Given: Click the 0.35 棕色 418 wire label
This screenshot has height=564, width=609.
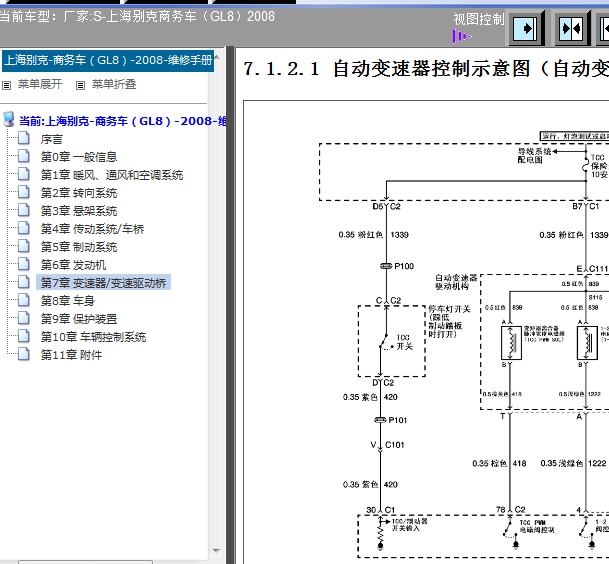Looking at the screenshot, I should pyautogui.click(x=499, y=463).
